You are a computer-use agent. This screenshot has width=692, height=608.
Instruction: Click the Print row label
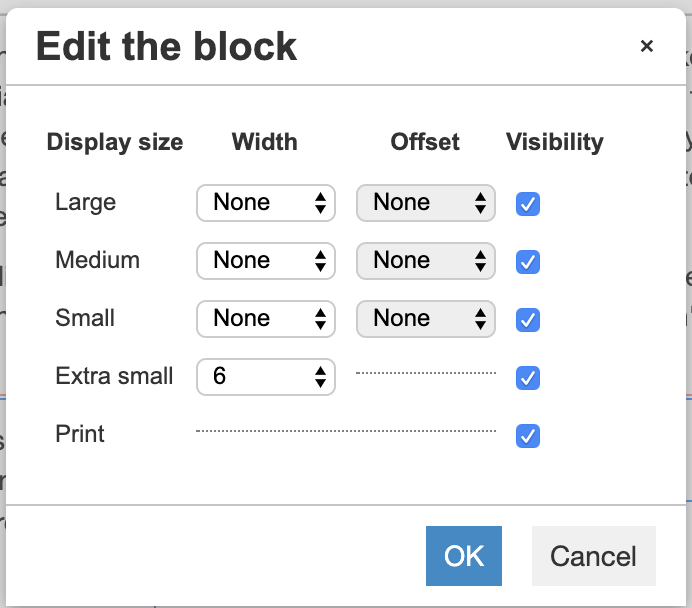(80, 434)
